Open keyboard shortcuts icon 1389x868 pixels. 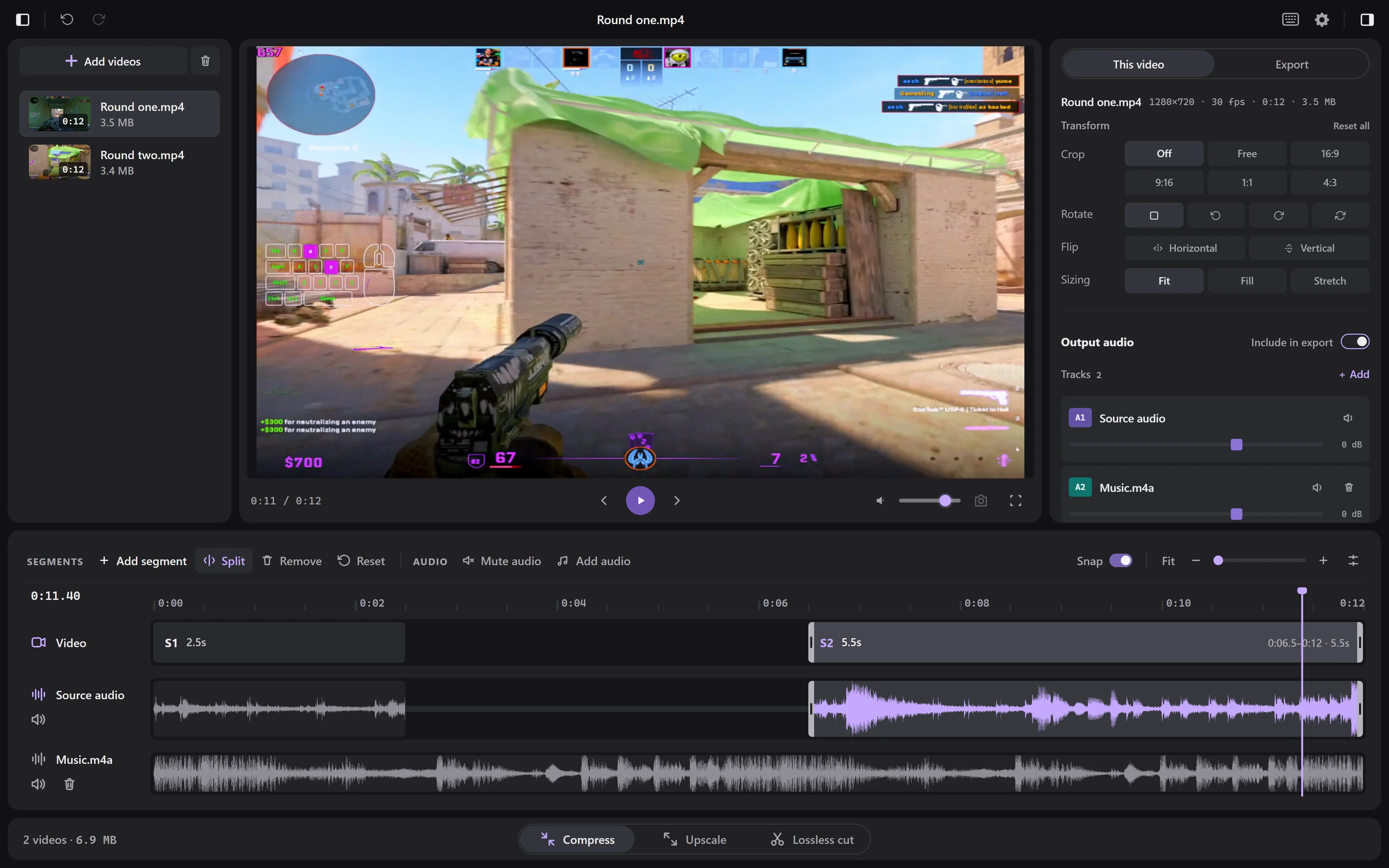pyautogui.click(x=1290, y=20)
